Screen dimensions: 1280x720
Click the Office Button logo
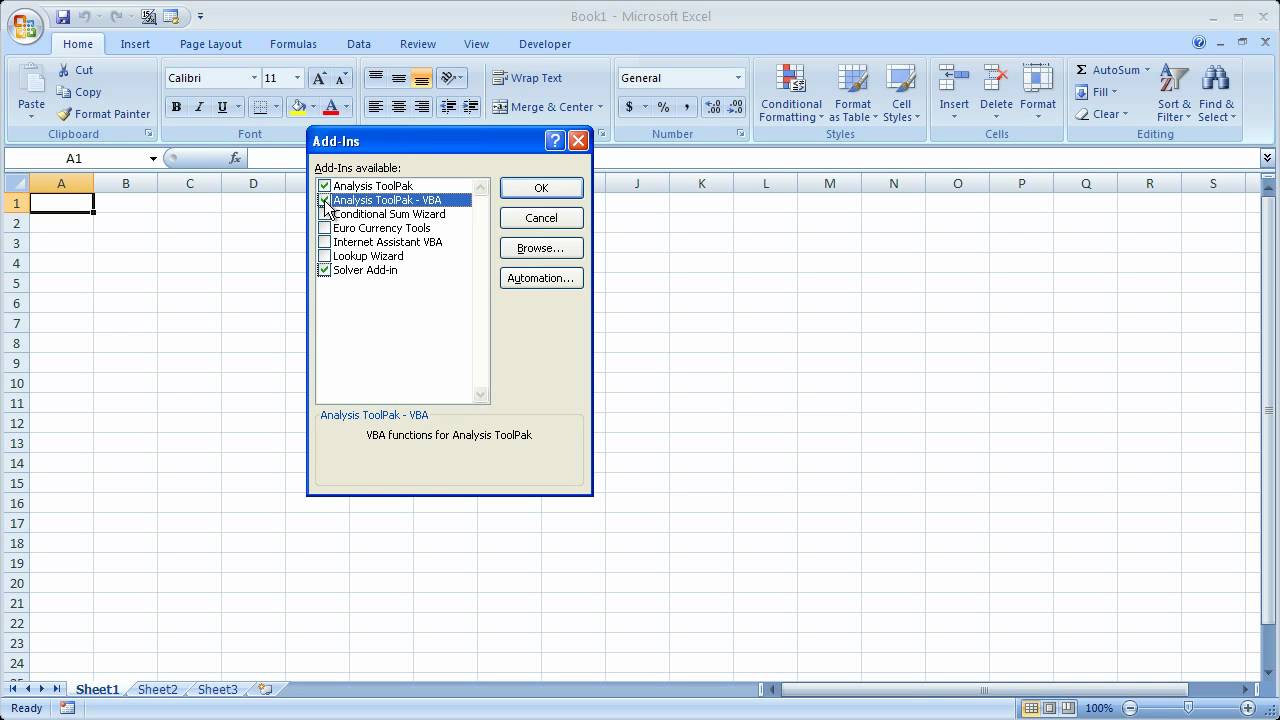24,24
